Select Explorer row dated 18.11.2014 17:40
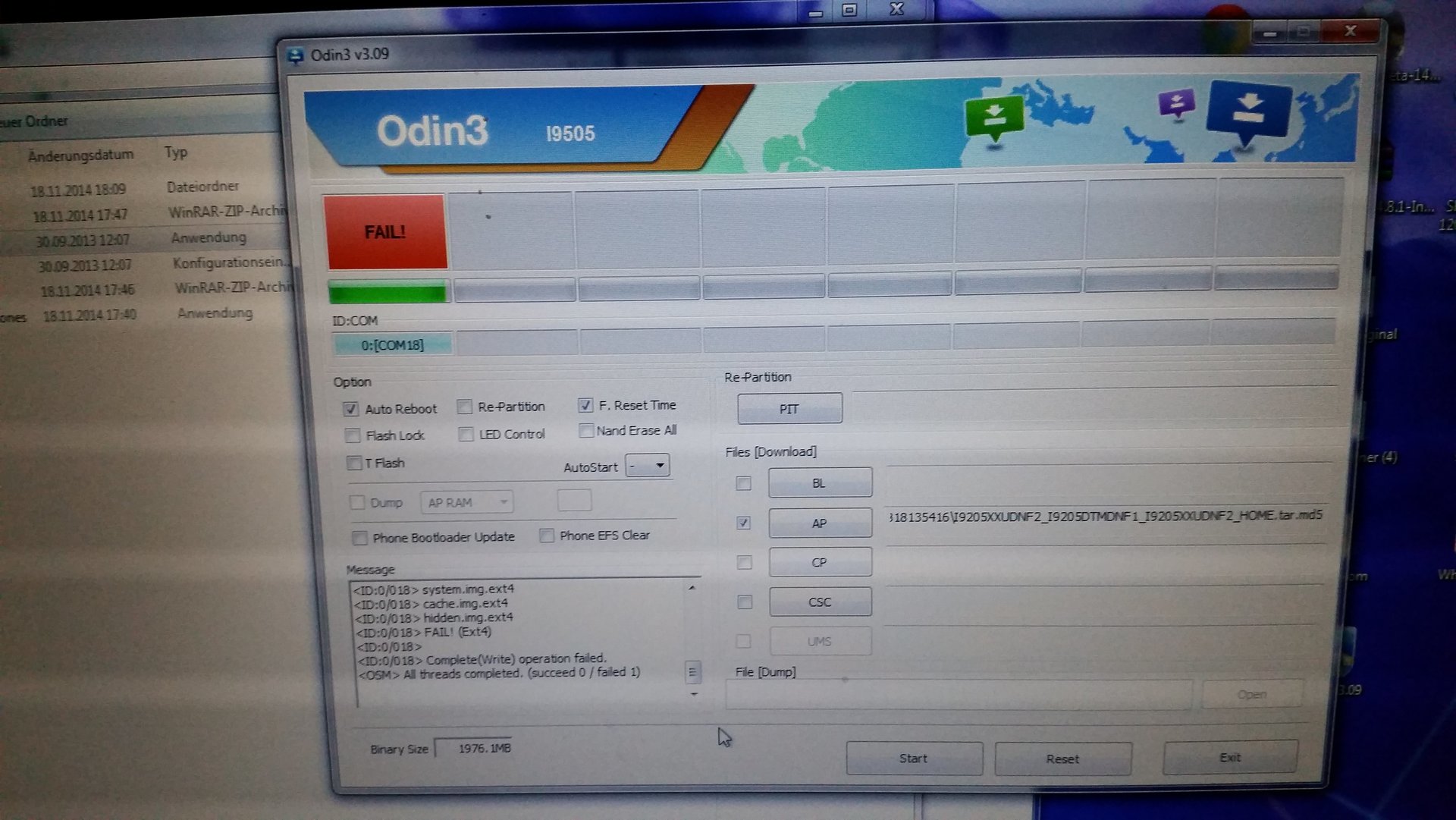1456x820 pixels. point(144,314)
